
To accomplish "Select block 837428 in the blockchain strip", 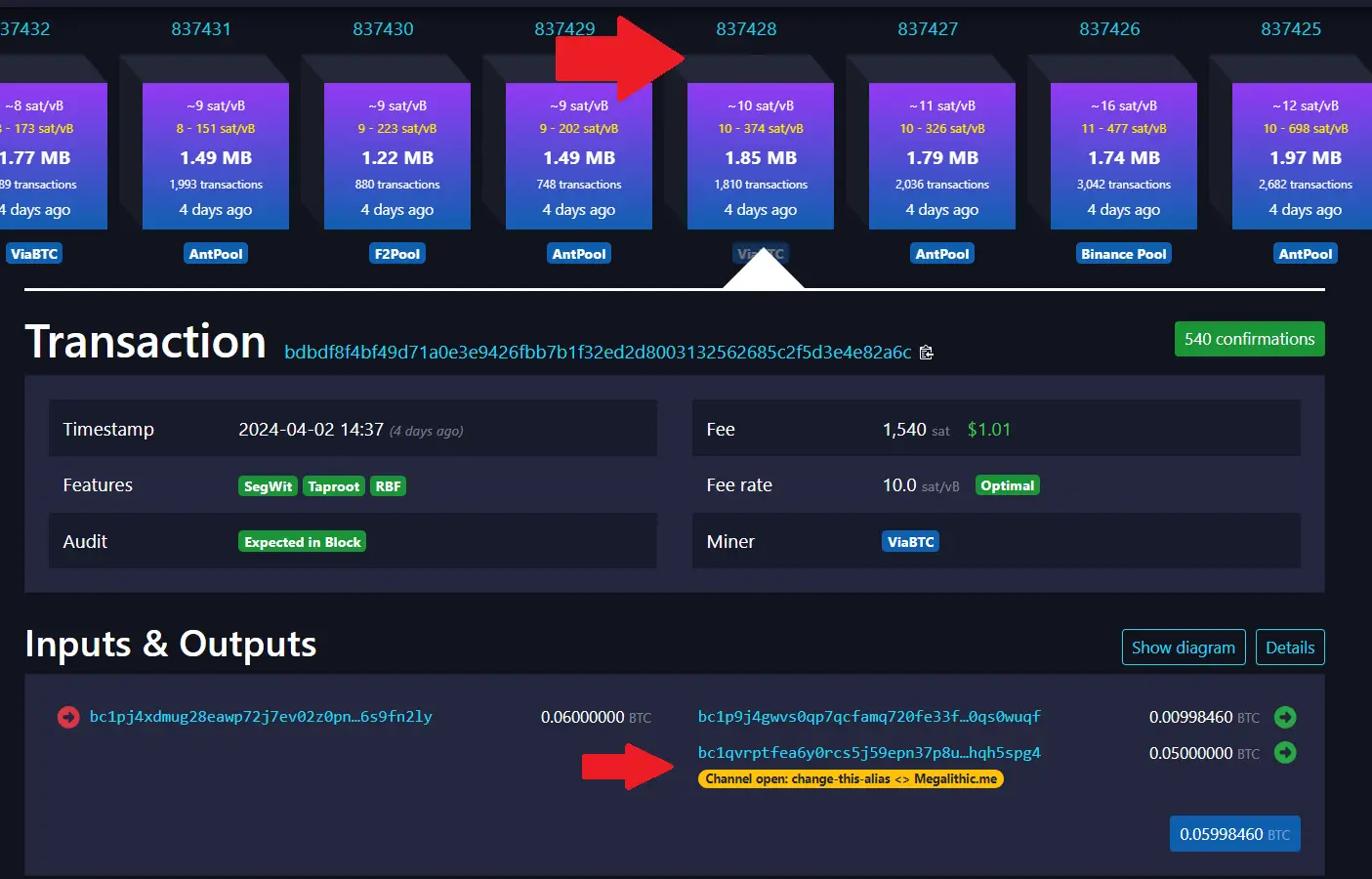I will pos(760,156).
